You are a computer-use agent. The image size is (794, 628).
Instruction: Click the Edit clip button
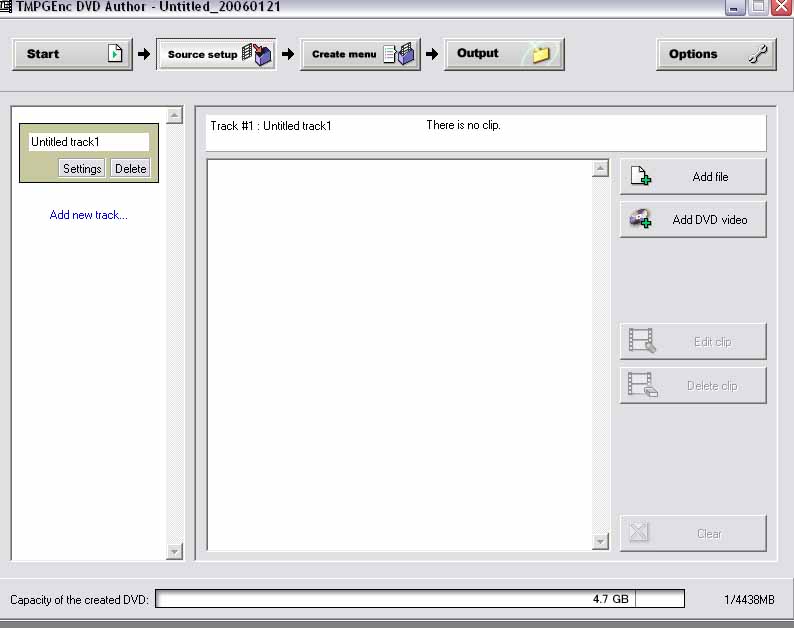pyautogui.click(x=693, y=342)
